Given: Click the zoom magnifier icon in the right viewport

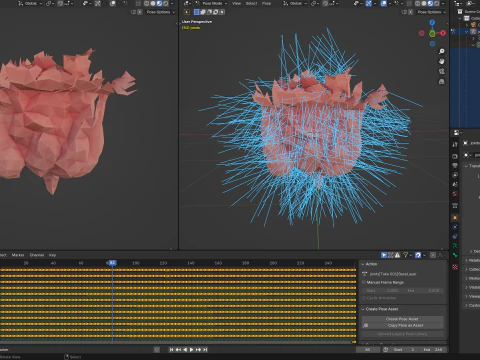Looking at the screenshot, I should (x=442, y=51).
